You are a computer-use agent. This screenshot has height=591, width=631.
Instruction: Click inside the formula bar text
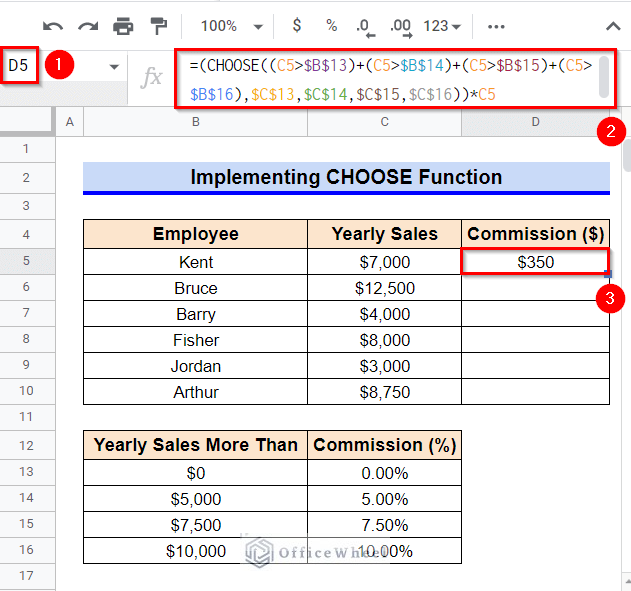[x=390, y=78]
